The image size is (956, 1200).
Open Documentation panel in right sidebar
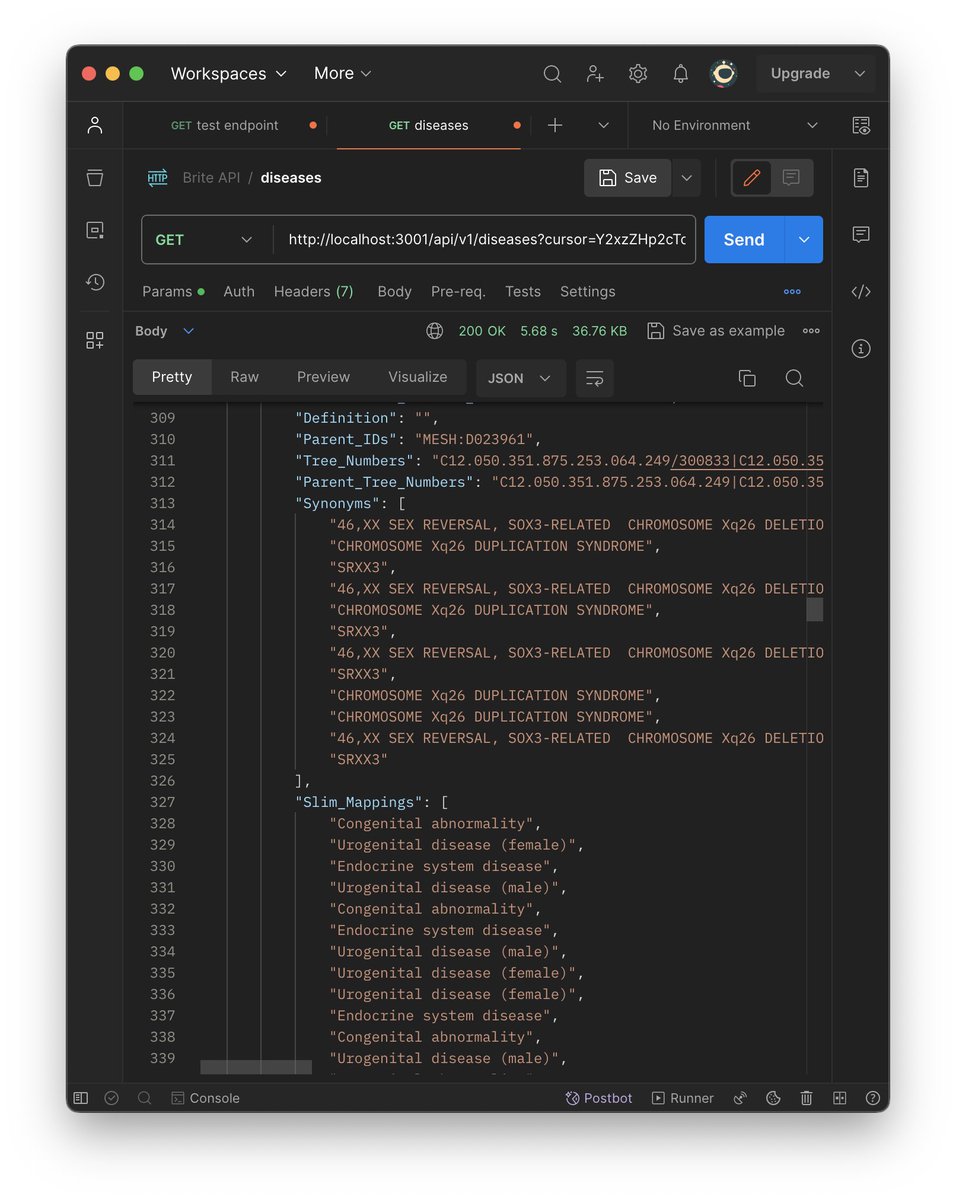click(861, 177)
